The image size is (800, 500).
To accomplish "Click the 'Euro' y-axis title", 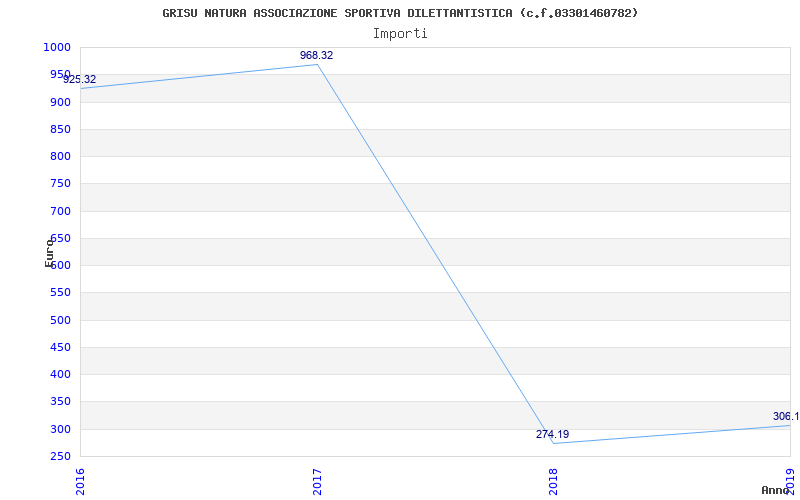I will (49, 253).
